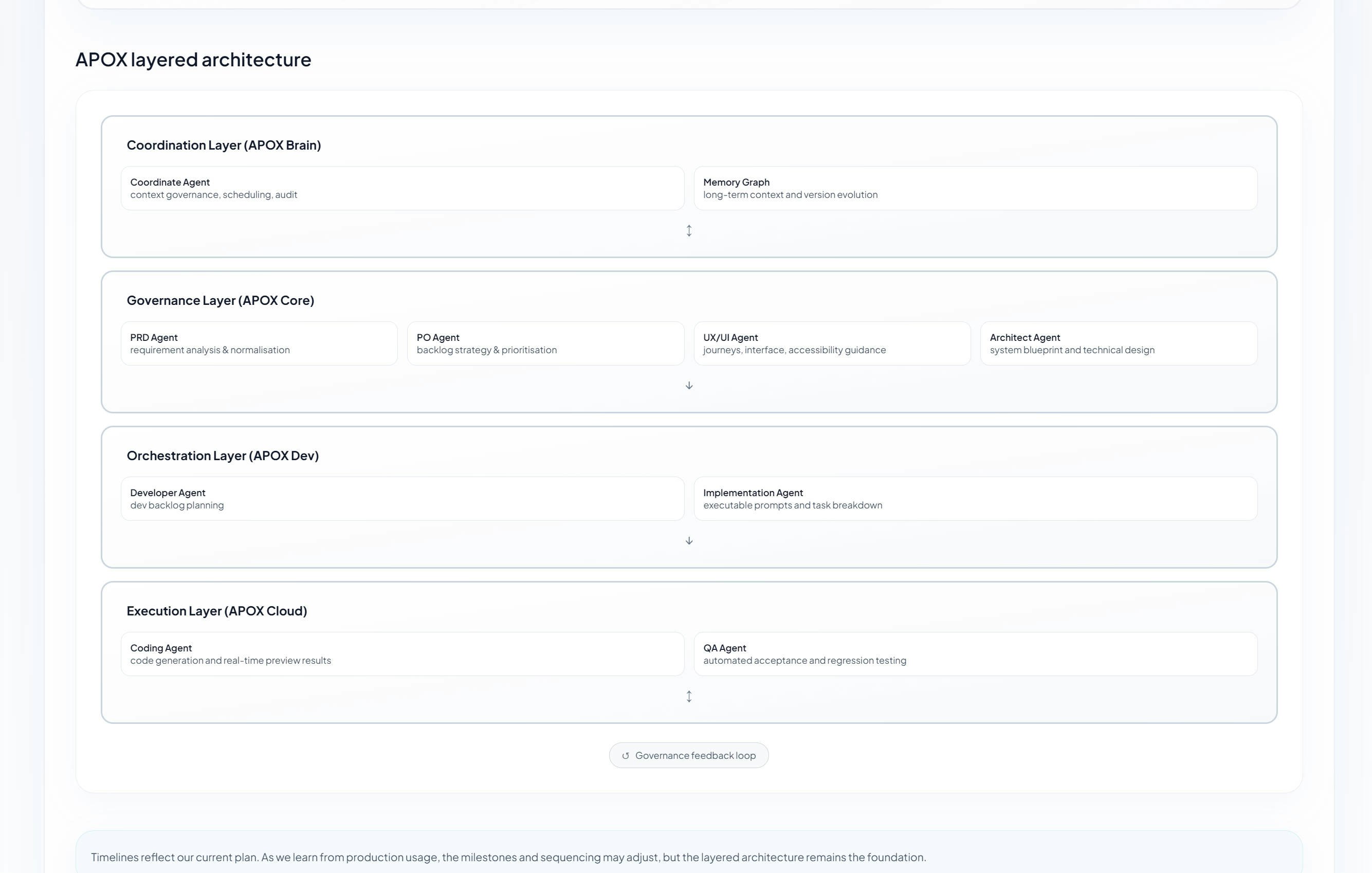Click the bidirectional arrow under Execution Layer
Screen dimensions: 1372x873
click(689, 696)
